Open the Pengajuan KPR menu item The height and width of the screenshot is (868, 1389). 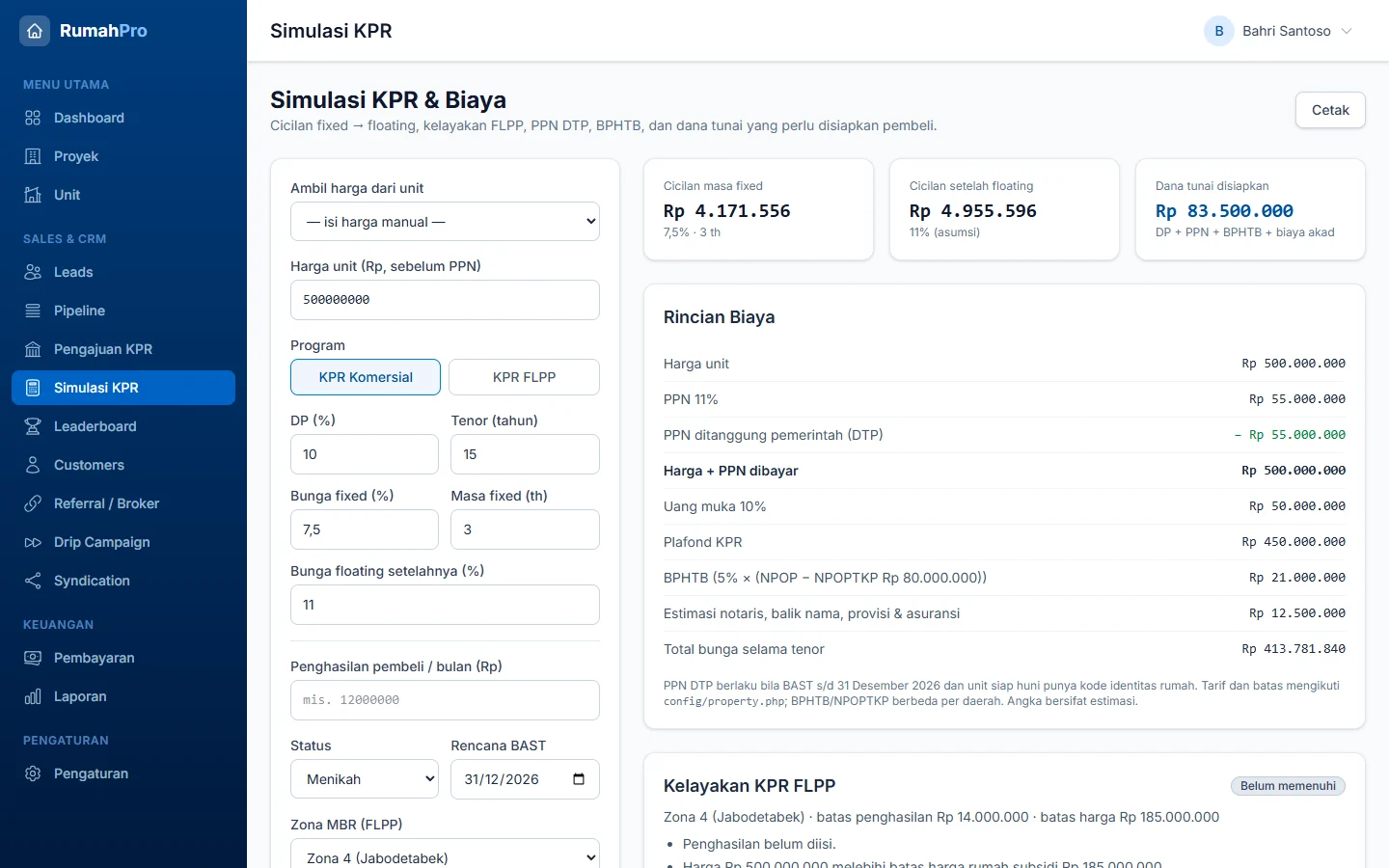[x=123, y=349]
